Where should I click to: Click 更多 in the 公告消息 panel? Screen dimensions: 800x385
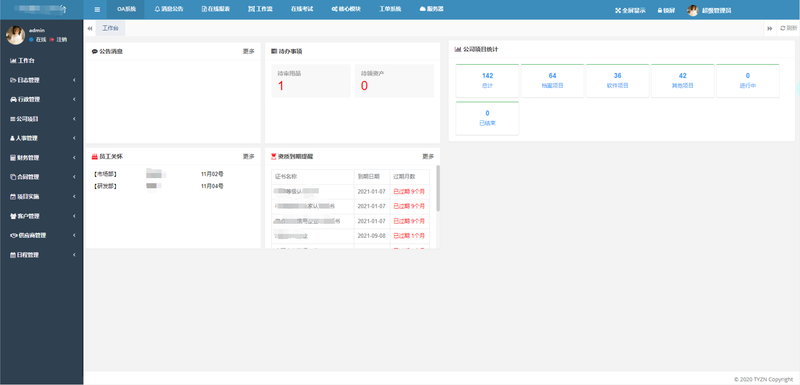coord(248,52)
